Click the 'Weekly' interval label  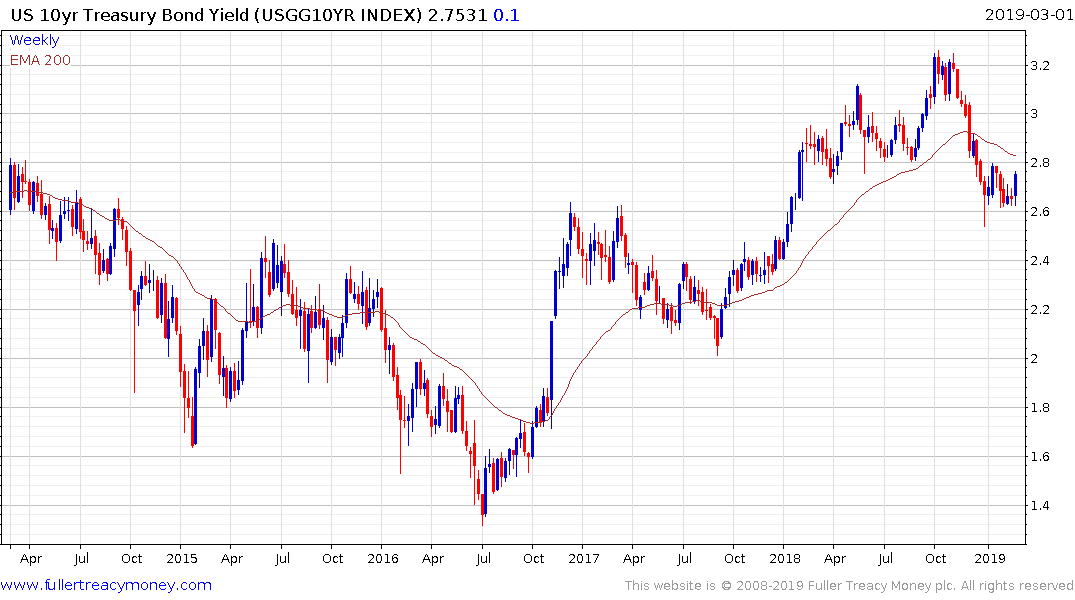coord(34,40)
